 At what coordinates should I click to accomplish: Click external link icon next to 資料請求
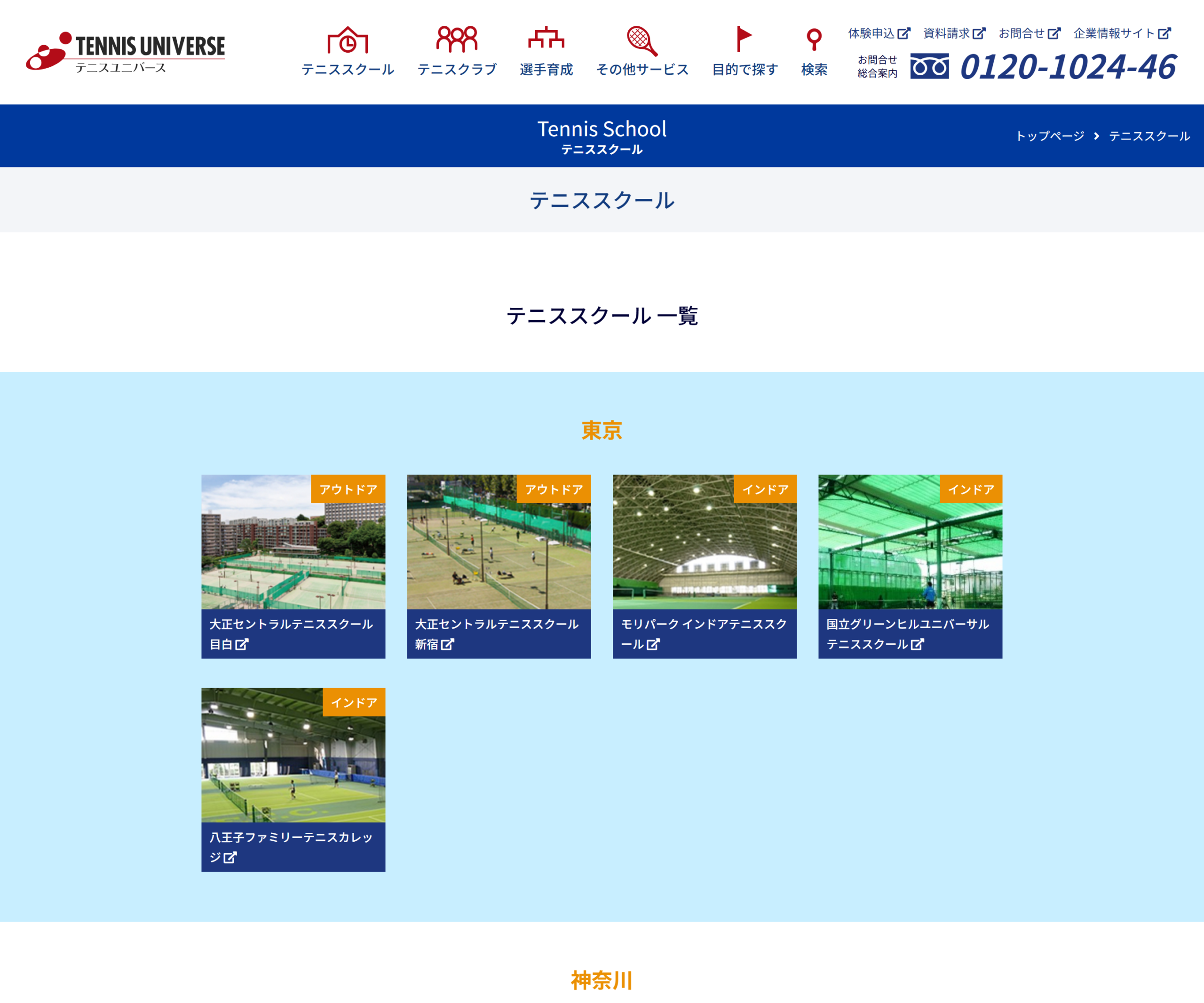[x=979, y=33]
